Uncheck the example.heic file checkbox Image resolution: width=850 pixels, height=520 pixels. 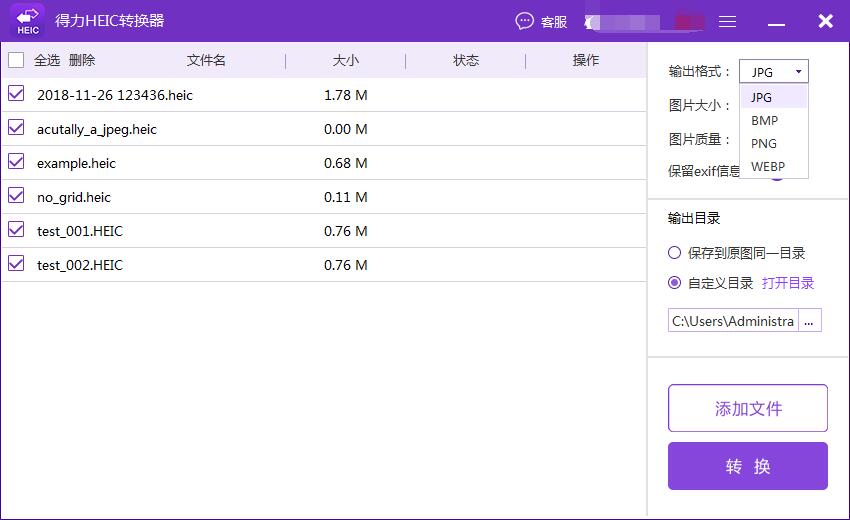tap(16, 162)
